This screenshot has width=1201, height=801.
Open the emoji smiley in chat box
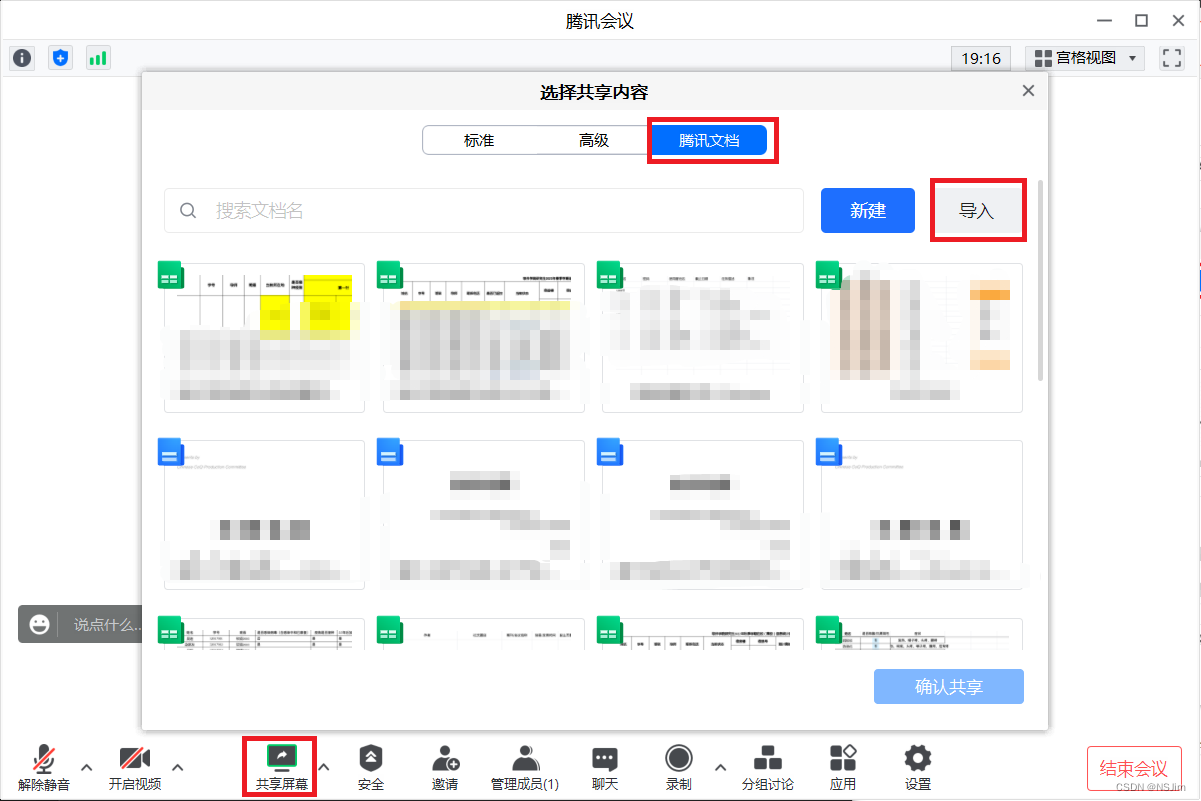pos(40,624)
